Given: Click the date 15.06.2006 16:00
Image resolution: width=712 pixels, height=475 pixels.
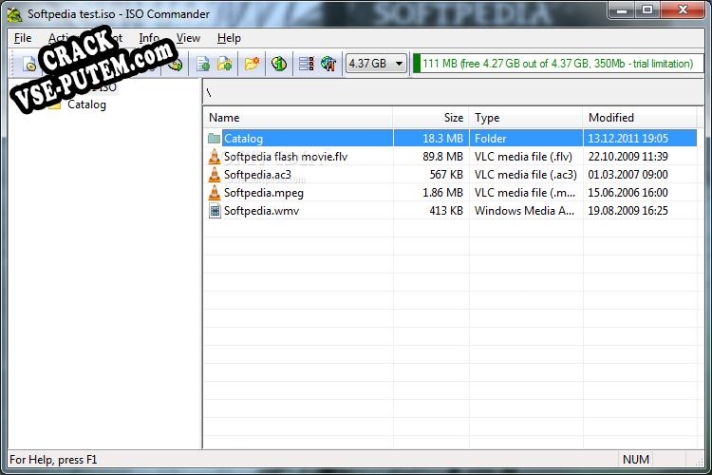Looking at the screenshot, I should click(628, 193).
